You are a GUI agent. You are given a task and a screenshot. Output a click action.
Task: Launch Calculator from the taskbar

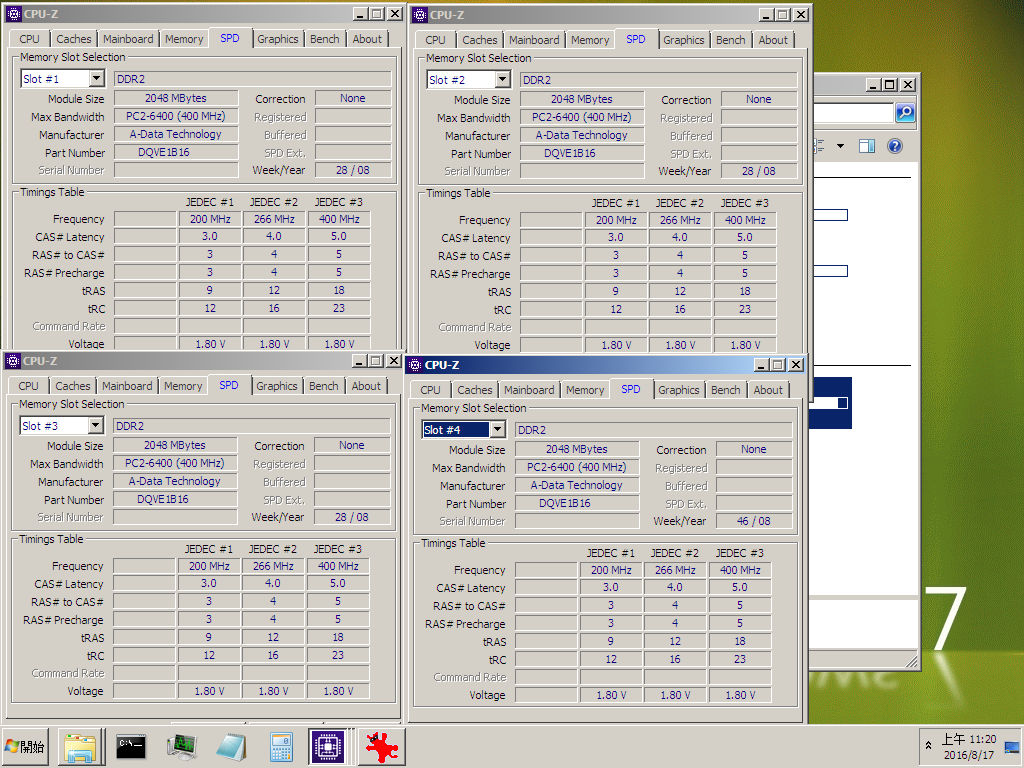(281, 747)
